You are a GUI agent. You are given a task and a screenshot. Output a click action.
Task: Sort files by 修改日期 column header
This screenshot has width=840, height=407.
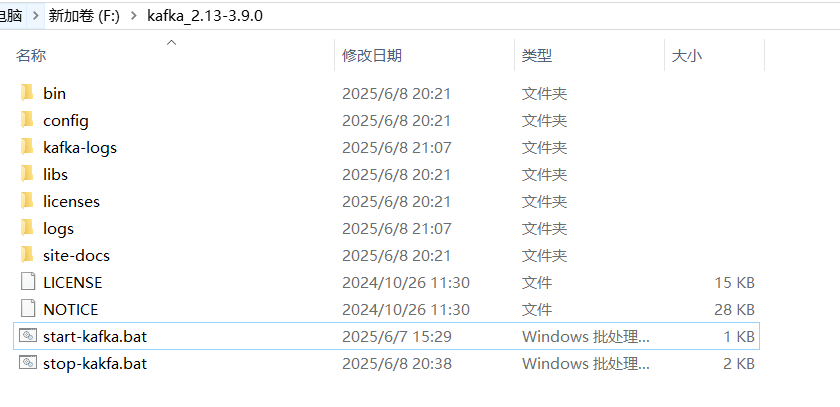(x=372, y=56)
